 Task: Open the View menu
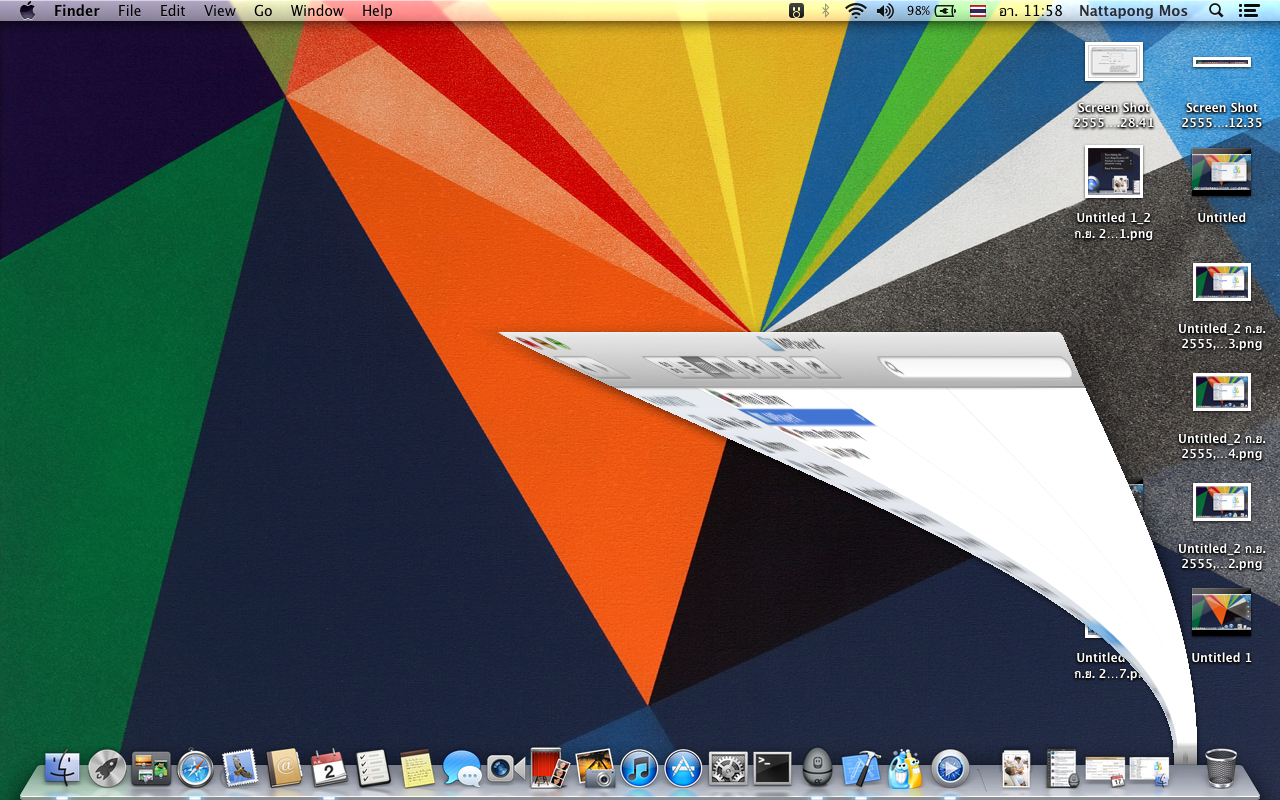[x=219, y=11]
